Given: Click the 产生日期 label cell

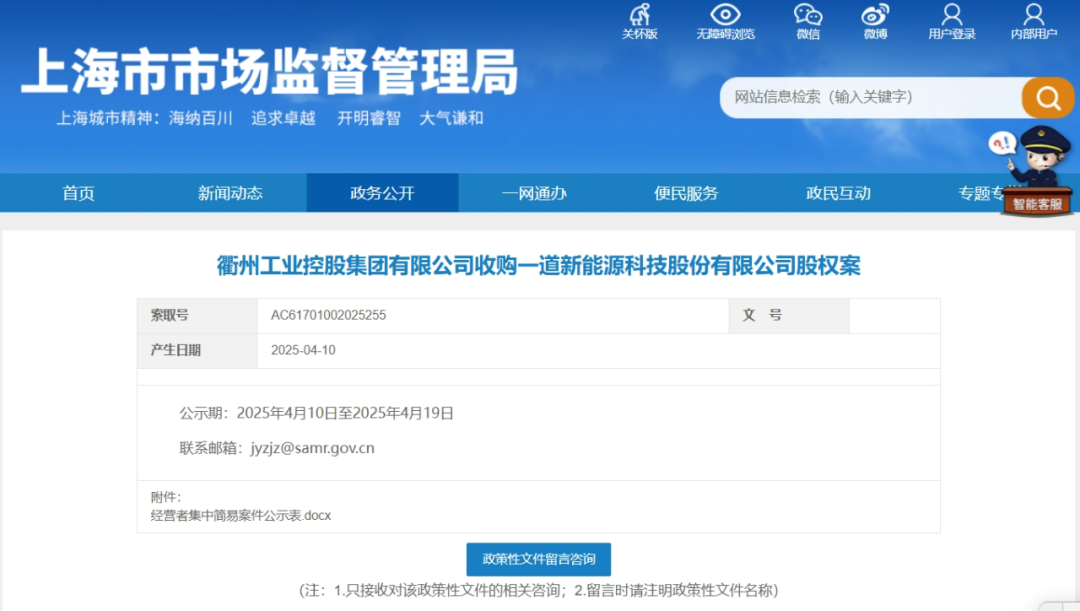Looking at the screenshot, I should point(197,351).
